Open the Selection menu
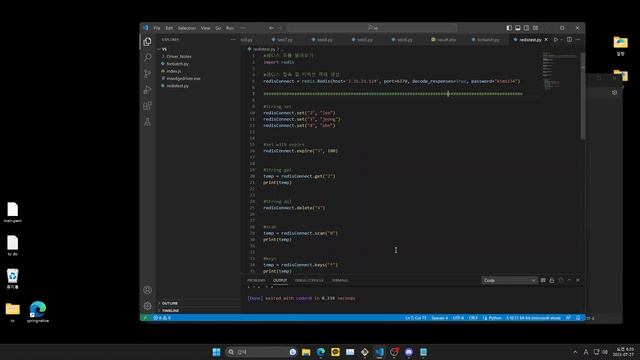The width and height of the screenshot is (640, 360). (187, 28)
